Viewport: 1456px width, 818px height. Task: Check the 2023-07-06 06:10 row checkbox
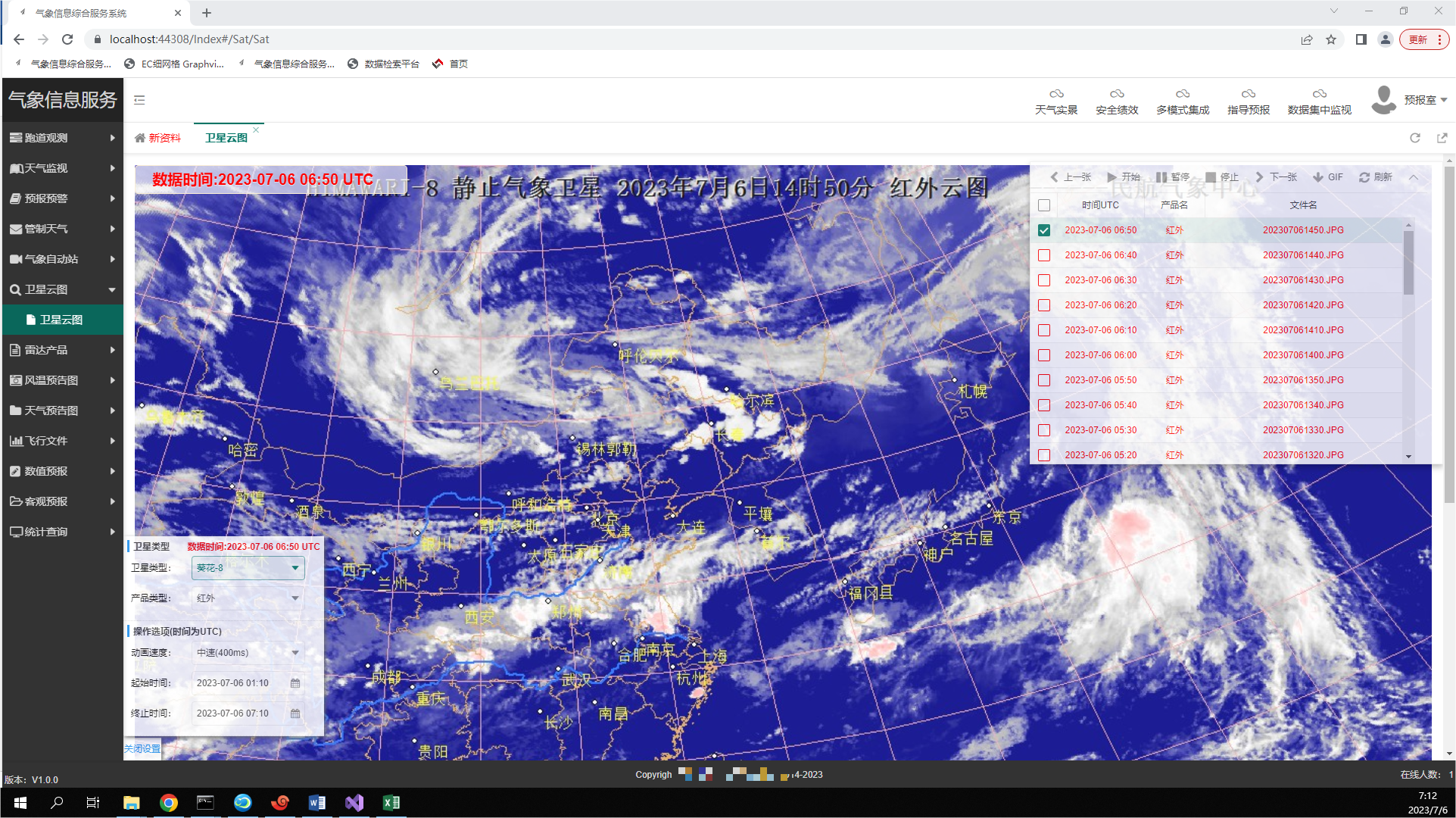pyautogui.click(x=1044, y=330)
